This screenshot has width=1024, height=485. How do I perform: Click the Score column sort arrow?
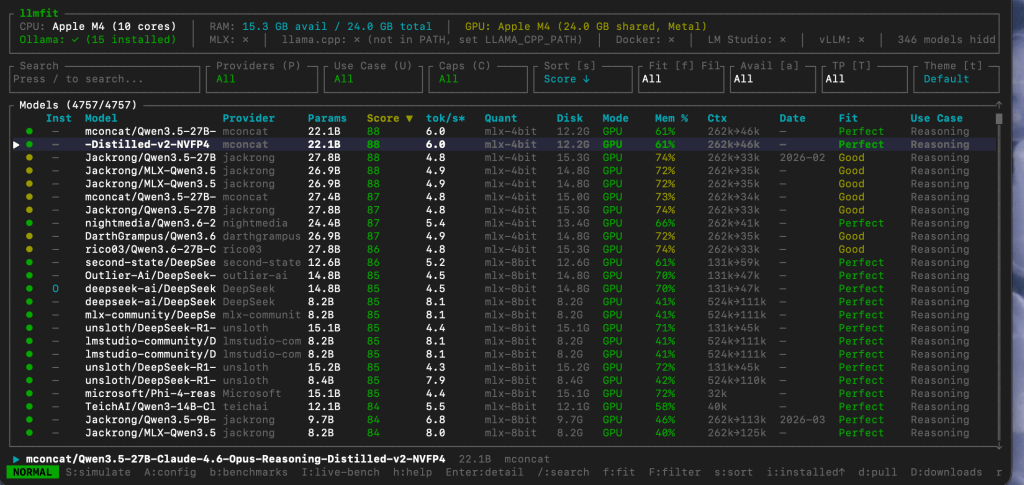(409, 118)
